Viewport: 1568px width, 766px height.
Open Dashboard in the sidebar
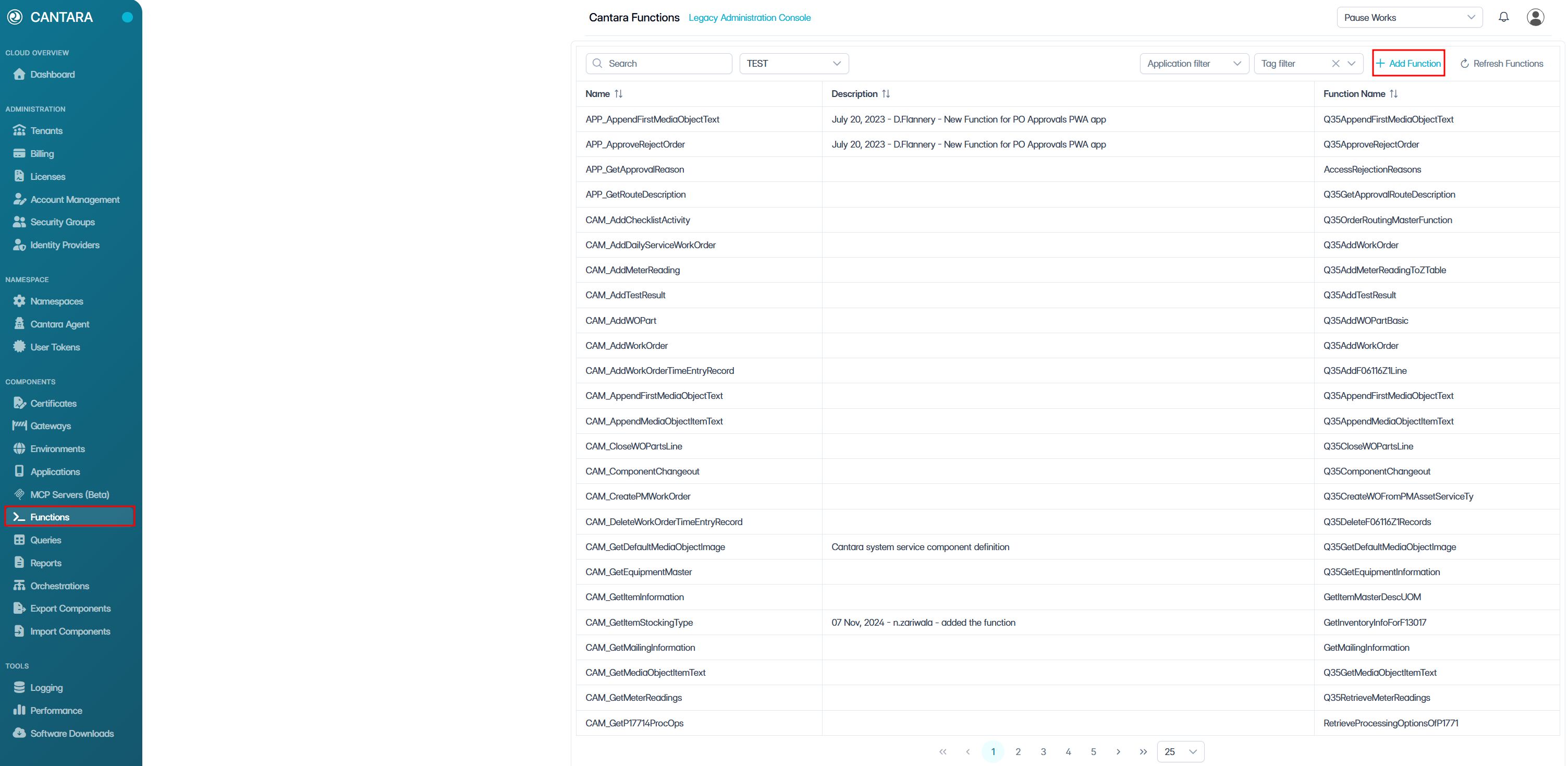click(x=52, y=74)
